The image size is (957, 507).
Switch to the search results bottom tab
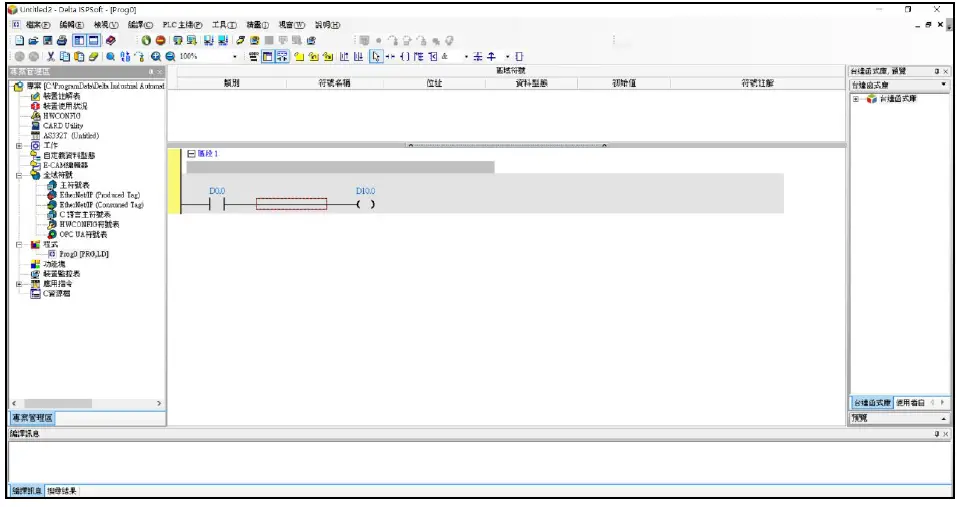(x=62, y=491)
